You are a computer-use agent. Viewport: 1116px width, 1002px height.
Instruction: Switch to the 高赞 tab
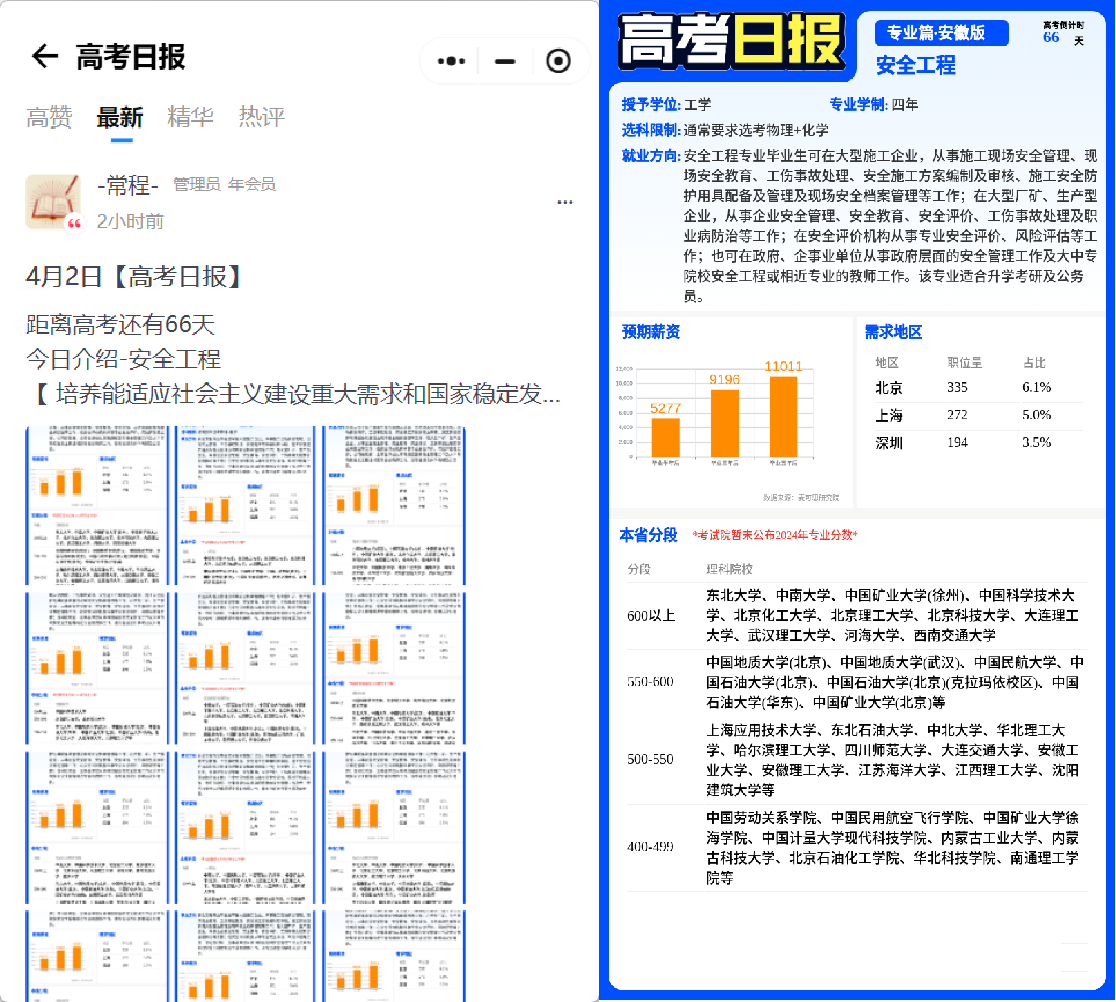coord(49,117)
